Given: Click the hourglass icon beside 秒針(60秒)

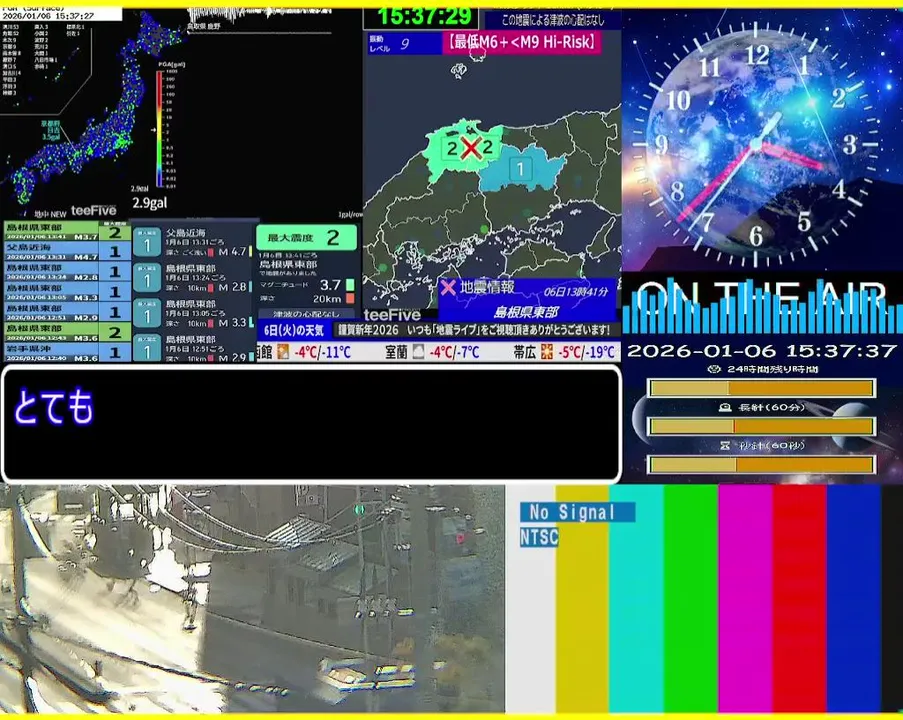Looking at the screenshot, I should (725, 445).
